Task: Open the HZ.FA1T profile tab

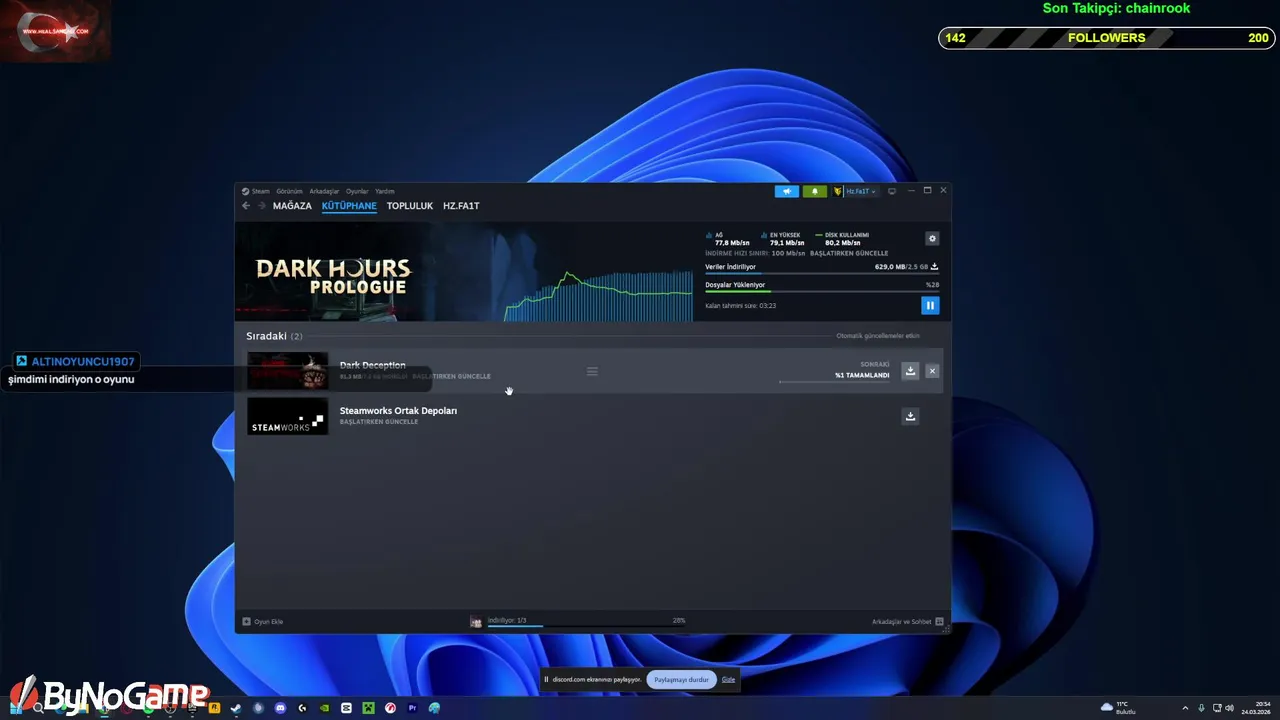Action: click(x=461, y=206)
